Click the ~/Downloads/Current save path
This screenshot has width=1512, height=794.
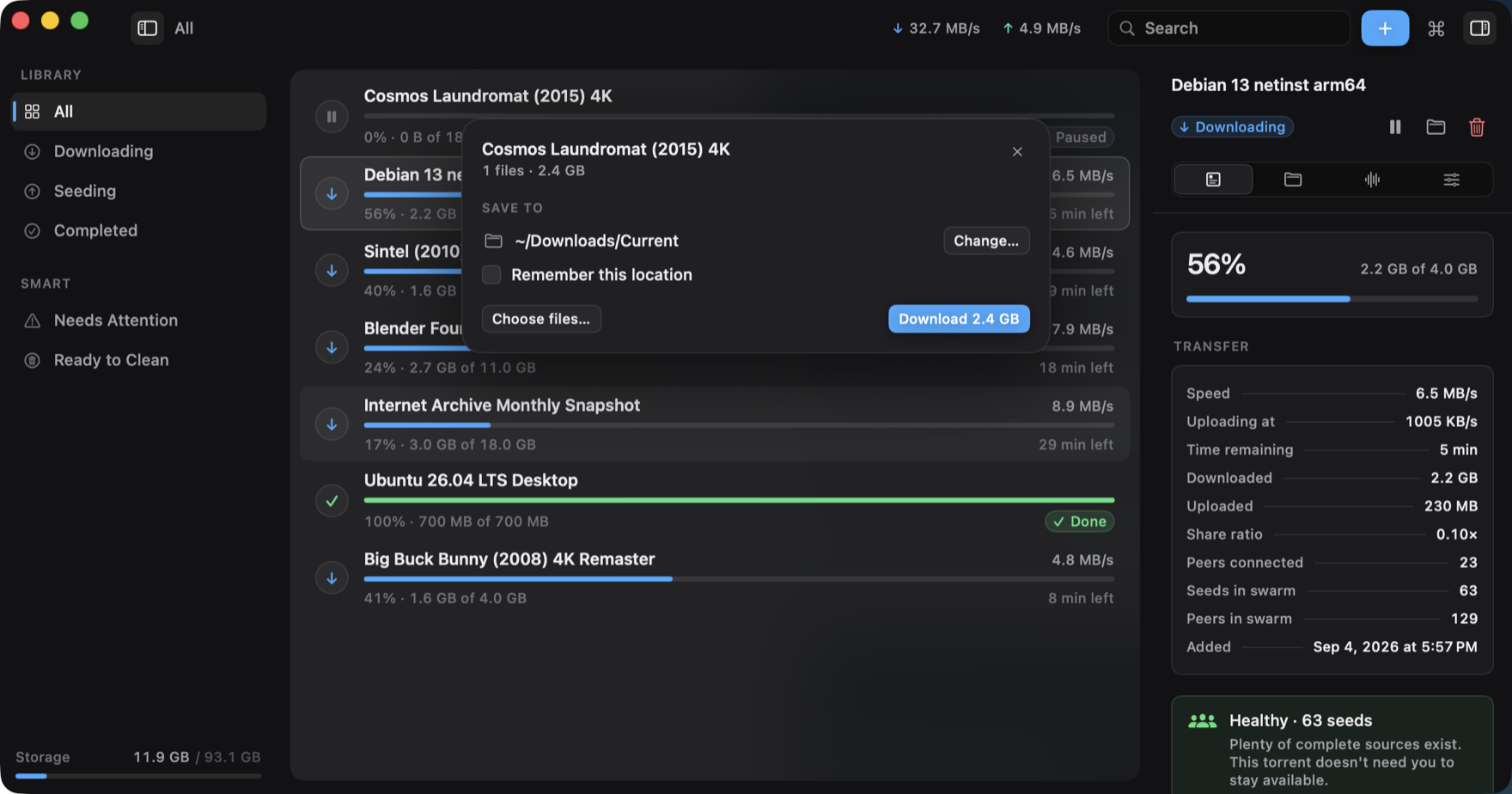point(596,241)
